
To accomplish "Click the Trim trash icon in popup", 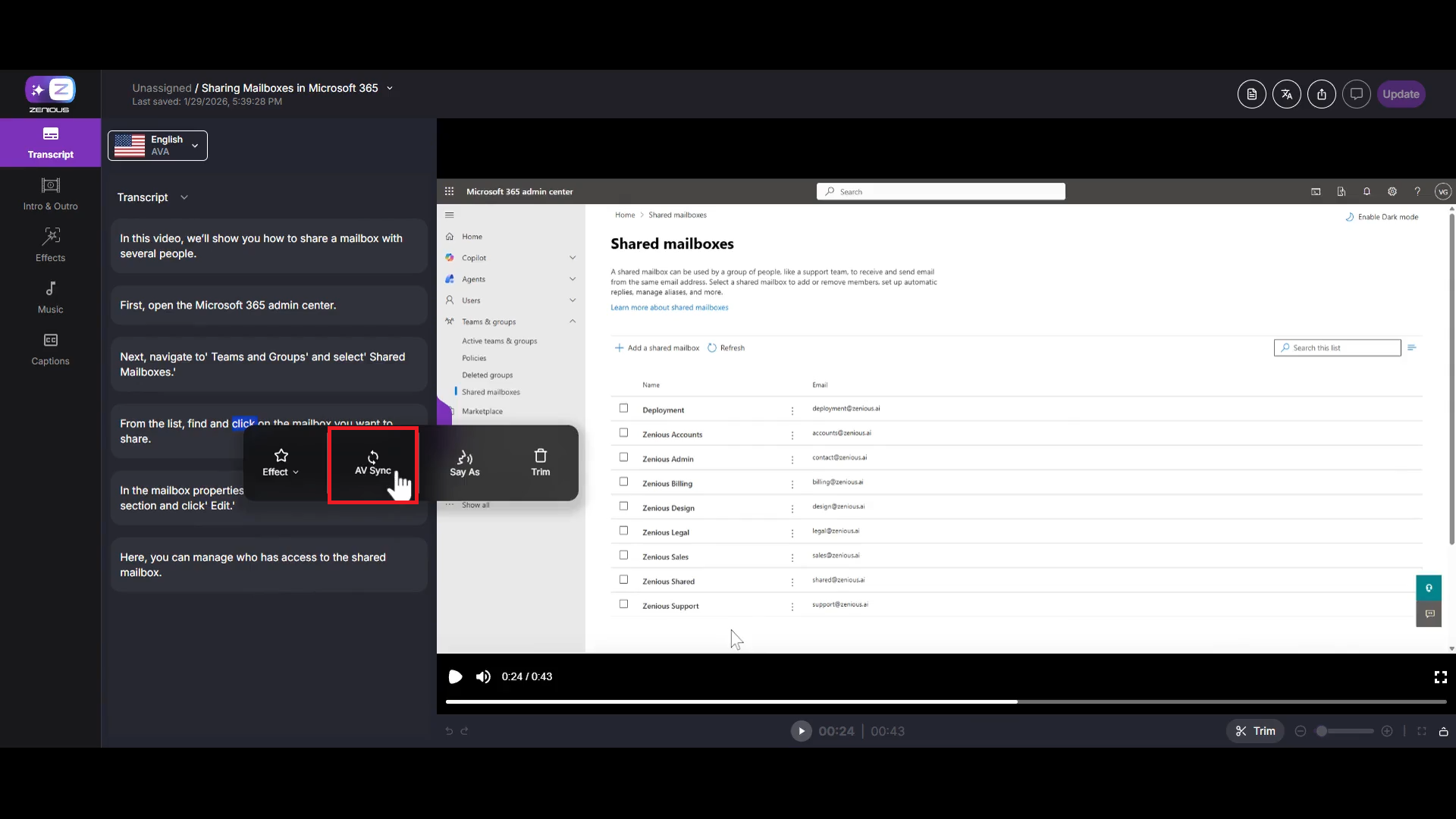I will pos(540,462).
